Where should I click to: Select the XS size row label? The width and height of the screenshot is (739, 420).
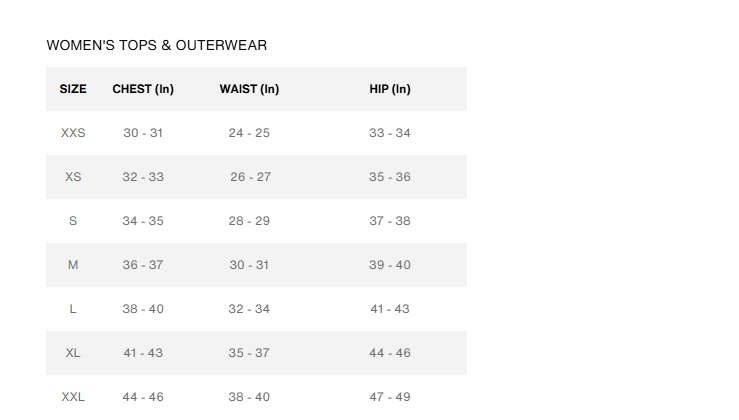[x=73, y=177]
